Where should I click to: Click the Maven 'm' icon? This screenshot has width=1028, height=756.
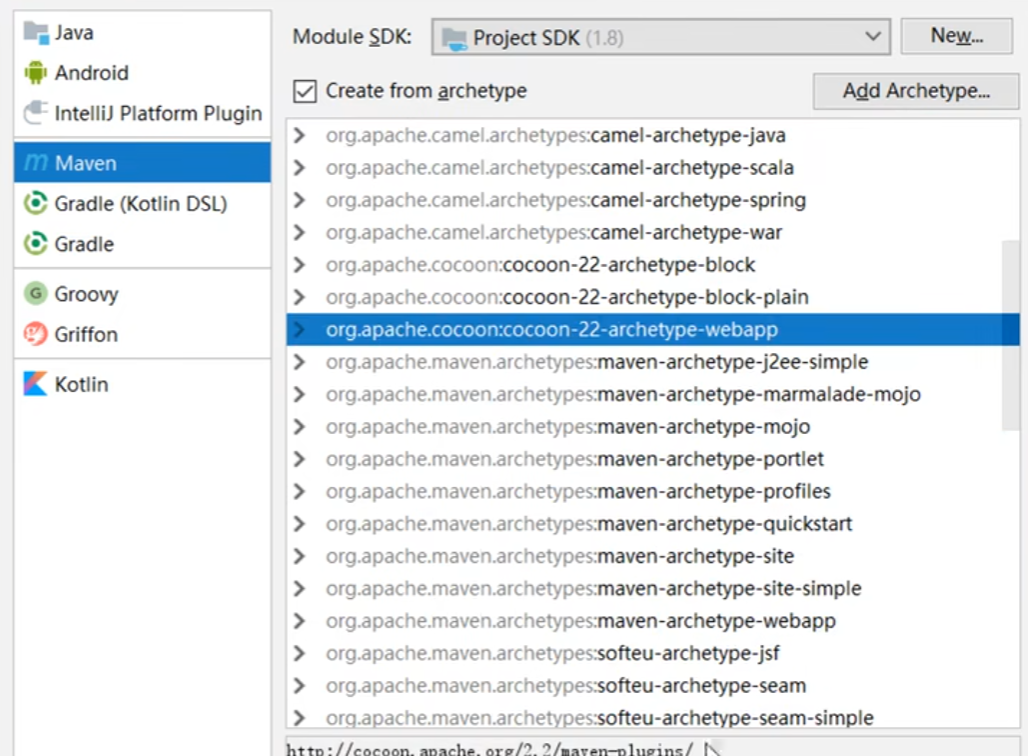click(x=36, y=163)
